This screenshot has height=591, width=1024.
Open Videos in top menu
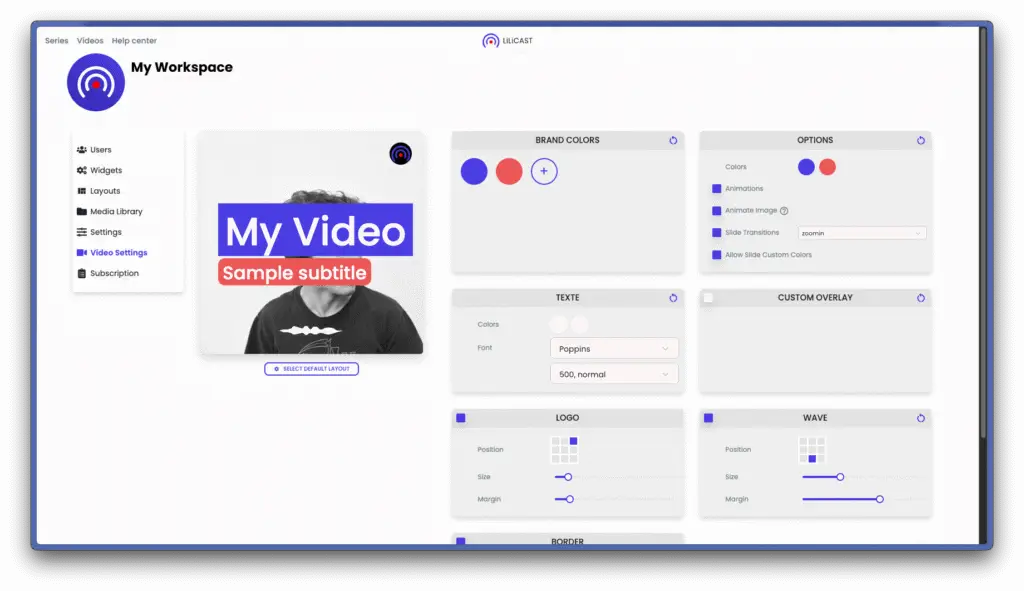90,40
